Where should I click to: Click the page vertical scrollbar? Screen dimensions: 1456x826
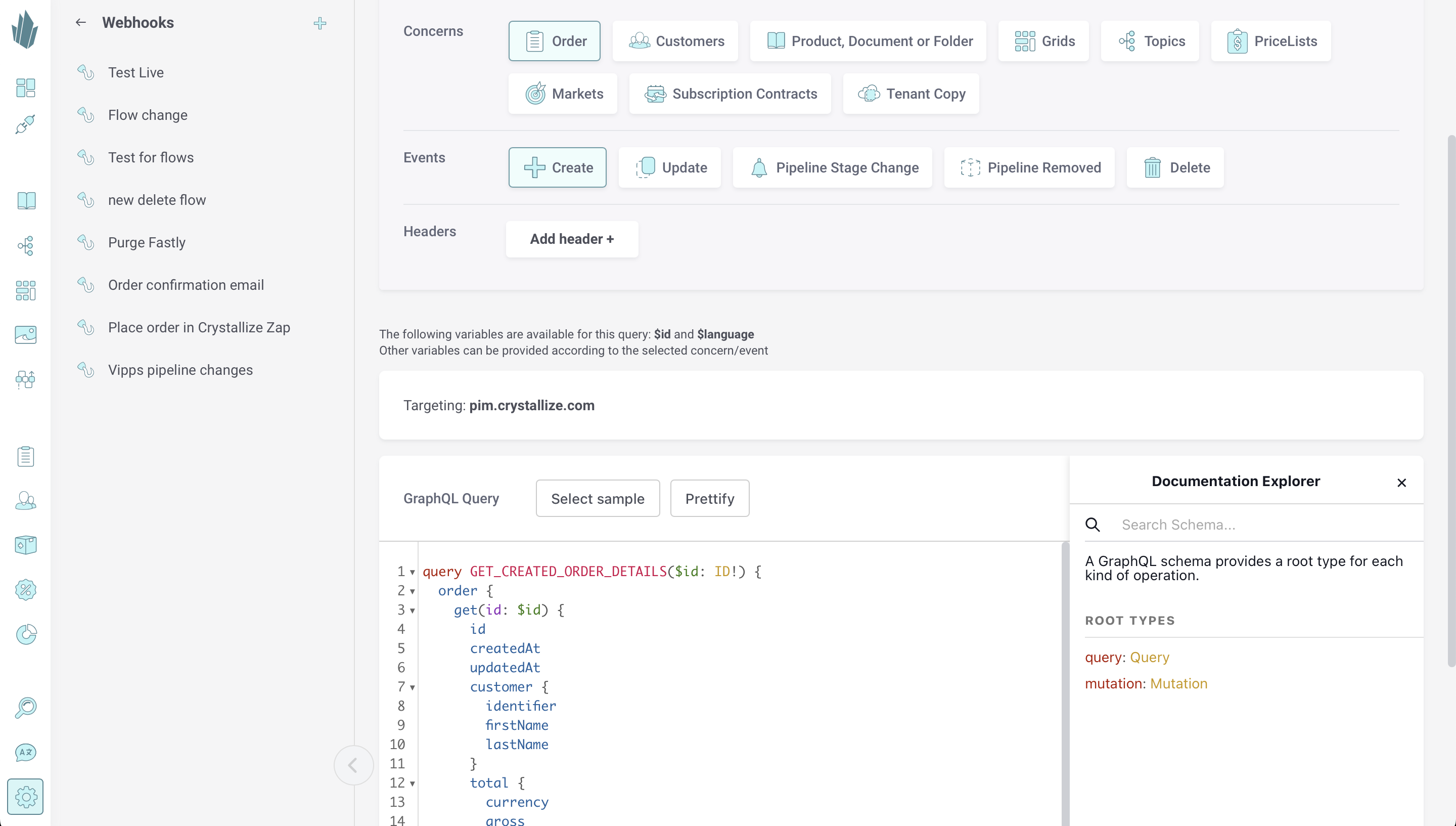(x=1451, y=401)
